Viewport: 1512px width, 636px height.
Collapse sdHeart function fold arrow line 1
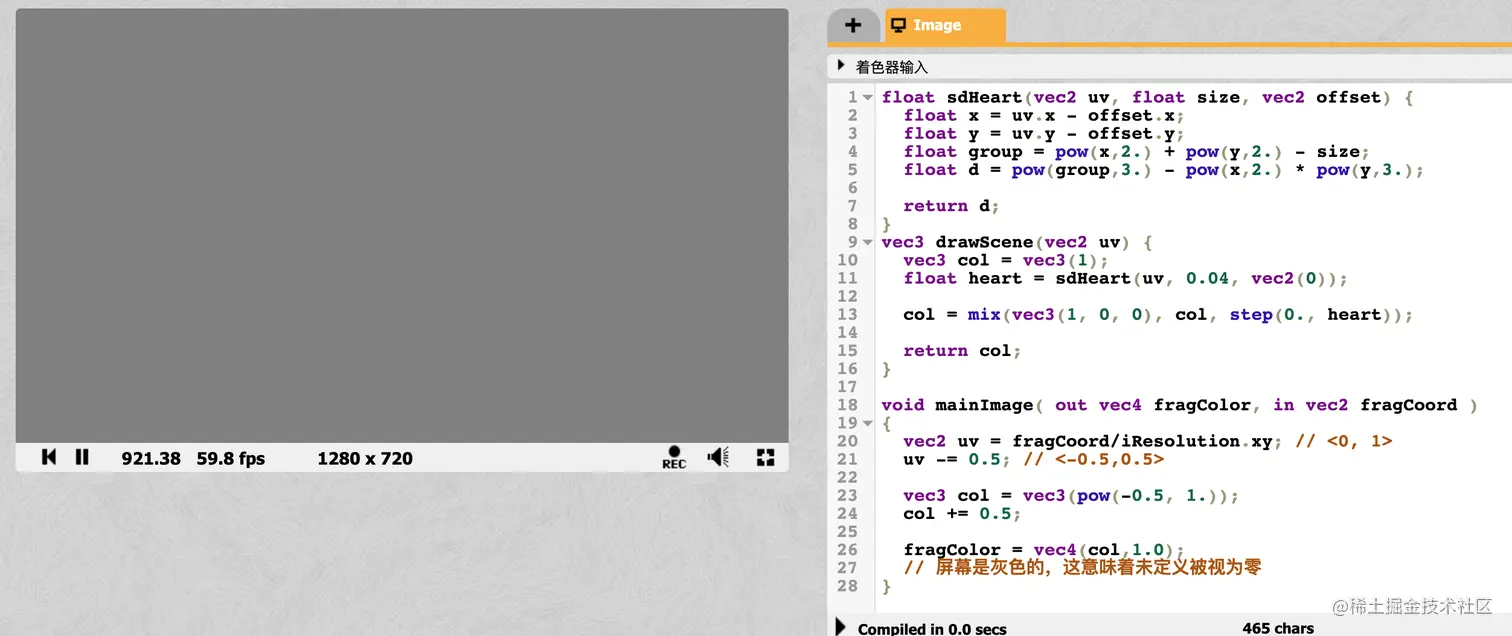tap(867, 98)
